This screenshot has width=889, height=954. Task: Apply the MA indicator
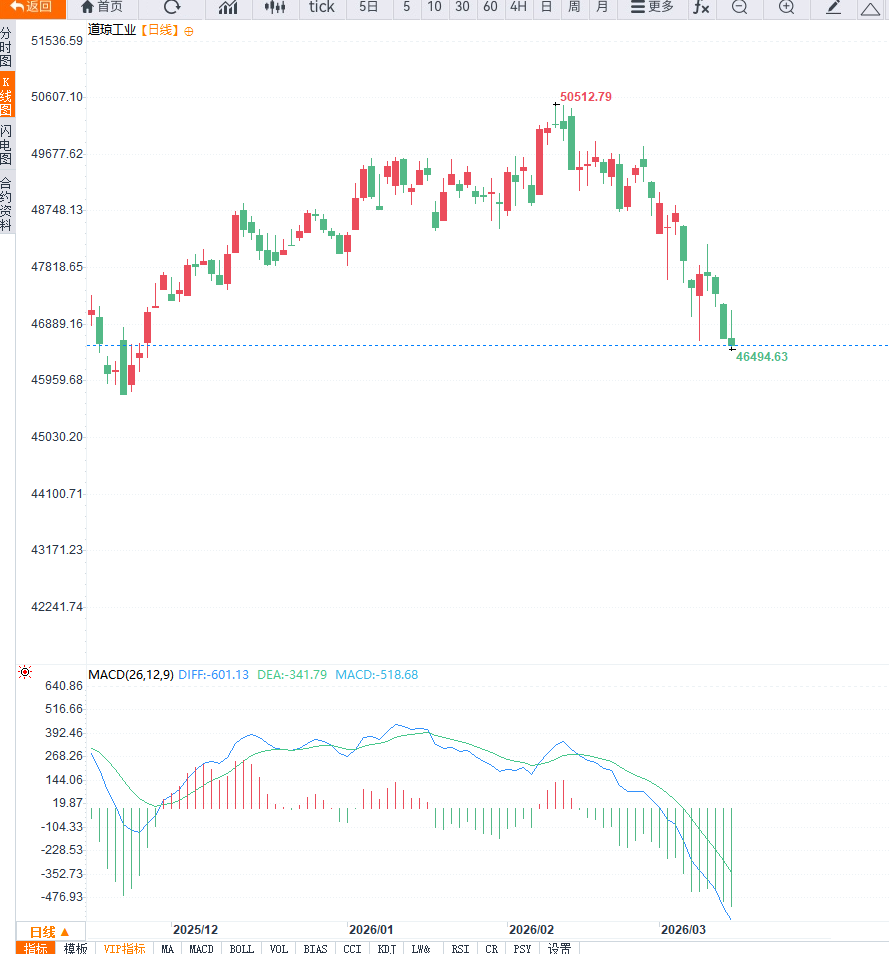[x=167, y=949]
